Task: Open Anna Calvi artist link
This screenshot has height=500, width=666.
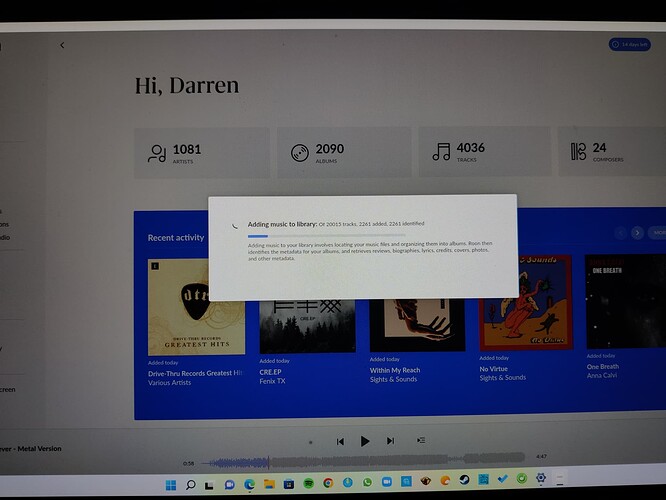Action: tap(602, 376)
